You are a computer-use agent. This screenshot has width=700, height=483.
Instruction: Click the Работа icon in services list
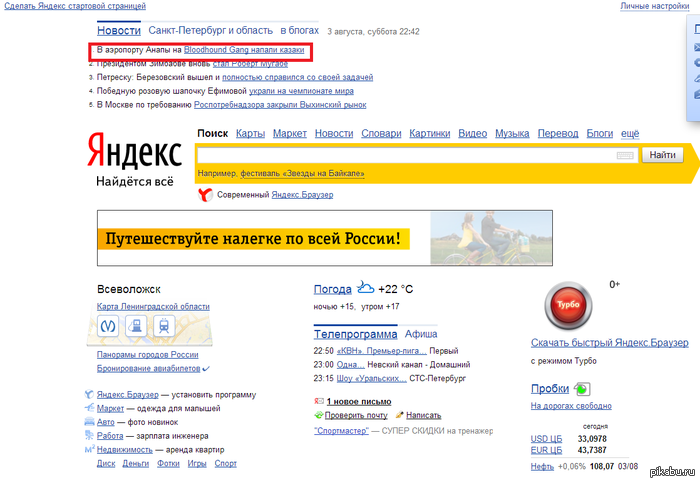coord(89,436)
